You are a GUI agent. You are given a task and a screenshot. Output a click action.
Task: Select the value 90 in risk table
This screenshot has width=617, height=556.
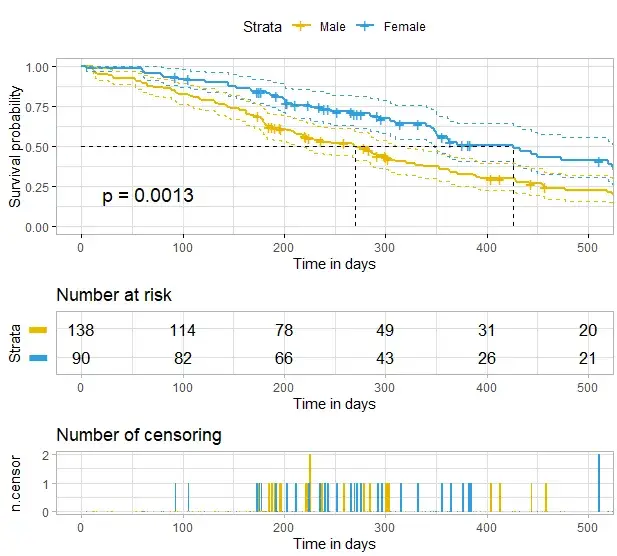pos(81,358)
